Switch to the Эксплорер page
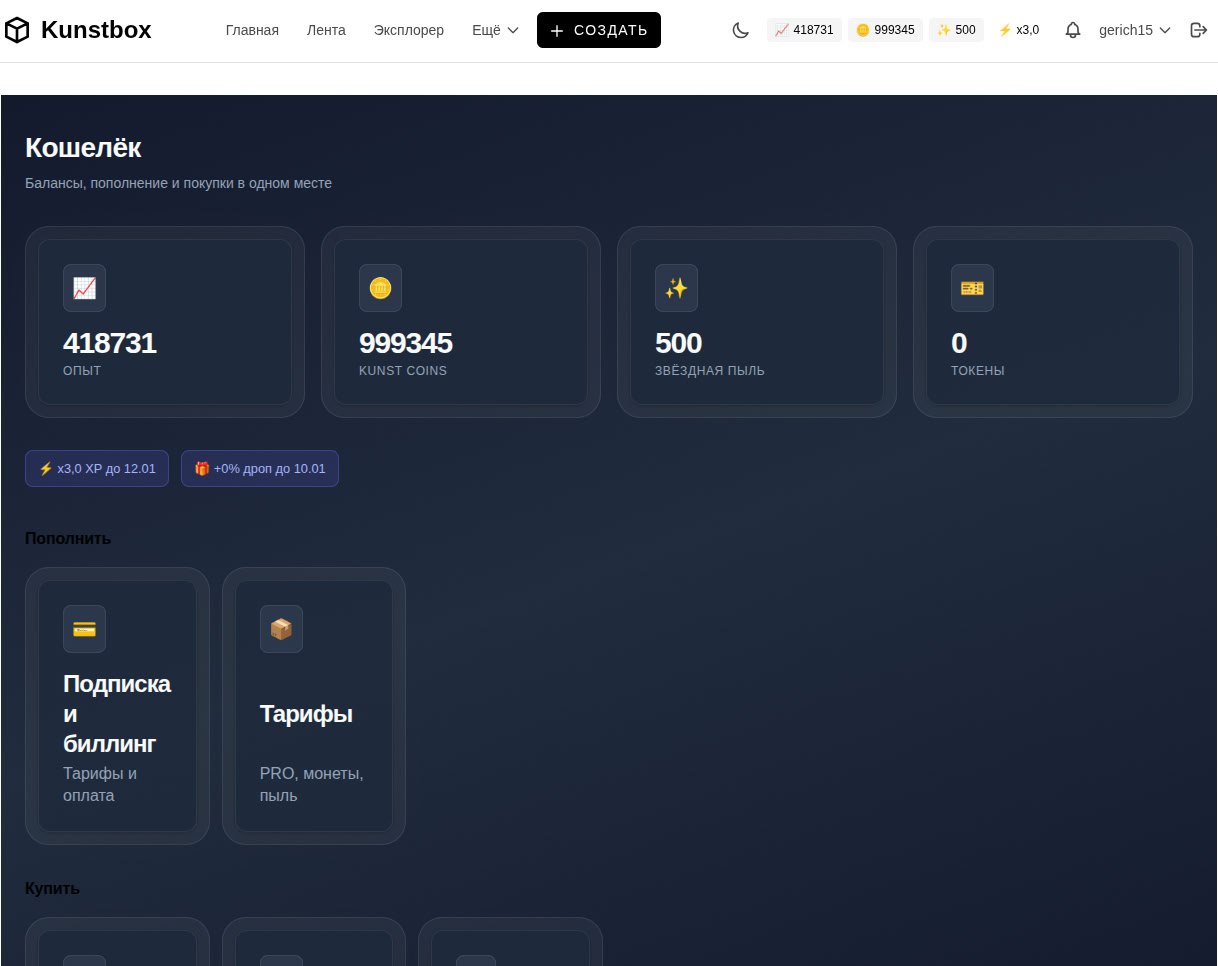1218x966 pixels. [408, 30]
